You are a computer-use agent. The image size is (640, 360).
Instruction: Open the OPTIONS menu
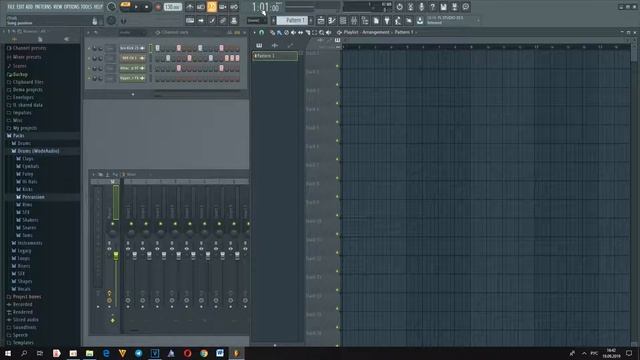71,7
